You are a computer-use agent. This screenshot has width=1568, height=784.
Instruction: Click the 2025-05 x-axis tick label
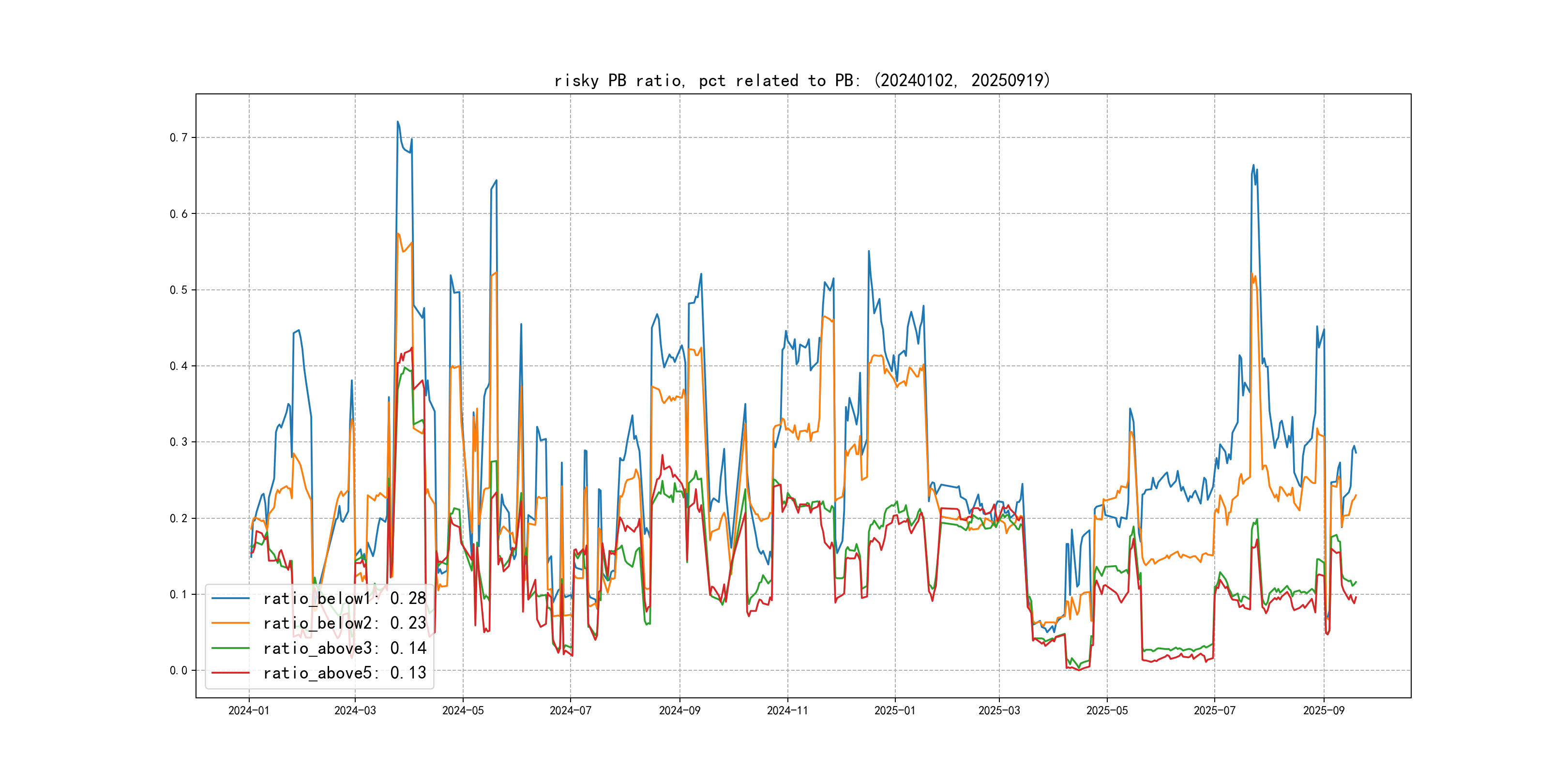(x=1107, y=710)
